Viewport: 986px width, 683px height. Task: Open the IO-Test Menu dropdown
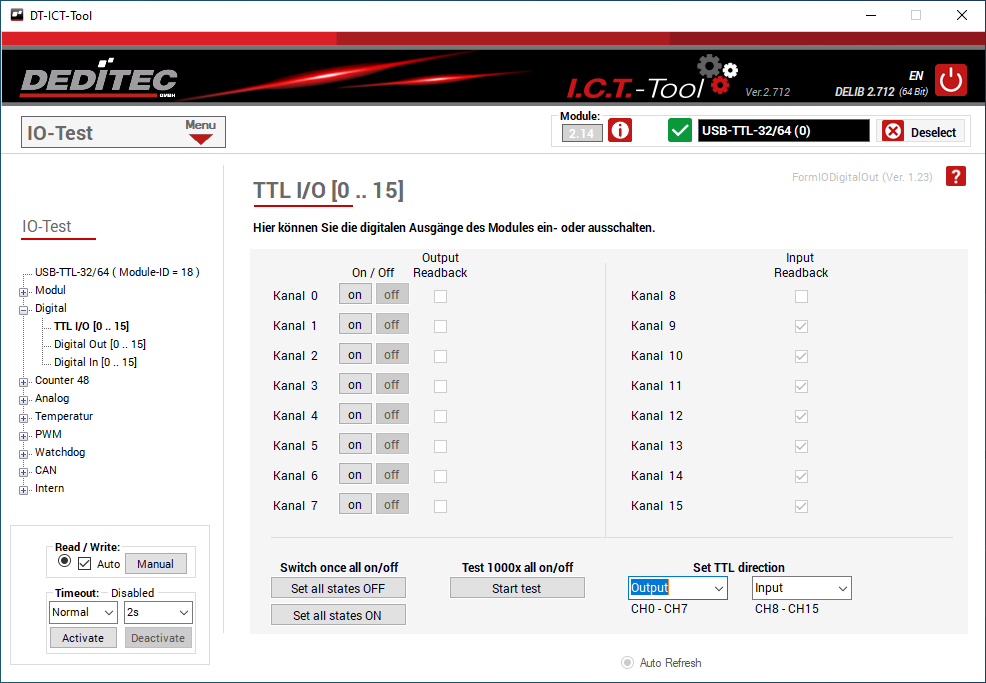(201, 132)
